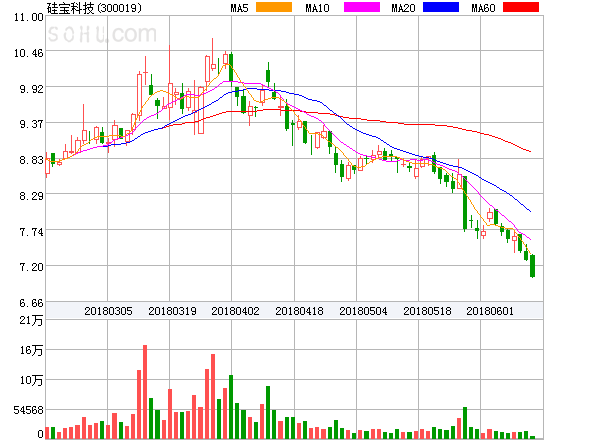This screenshot has width=600, height=440.
Task: Click the MA10 legend label
Action: click(317, 8)
